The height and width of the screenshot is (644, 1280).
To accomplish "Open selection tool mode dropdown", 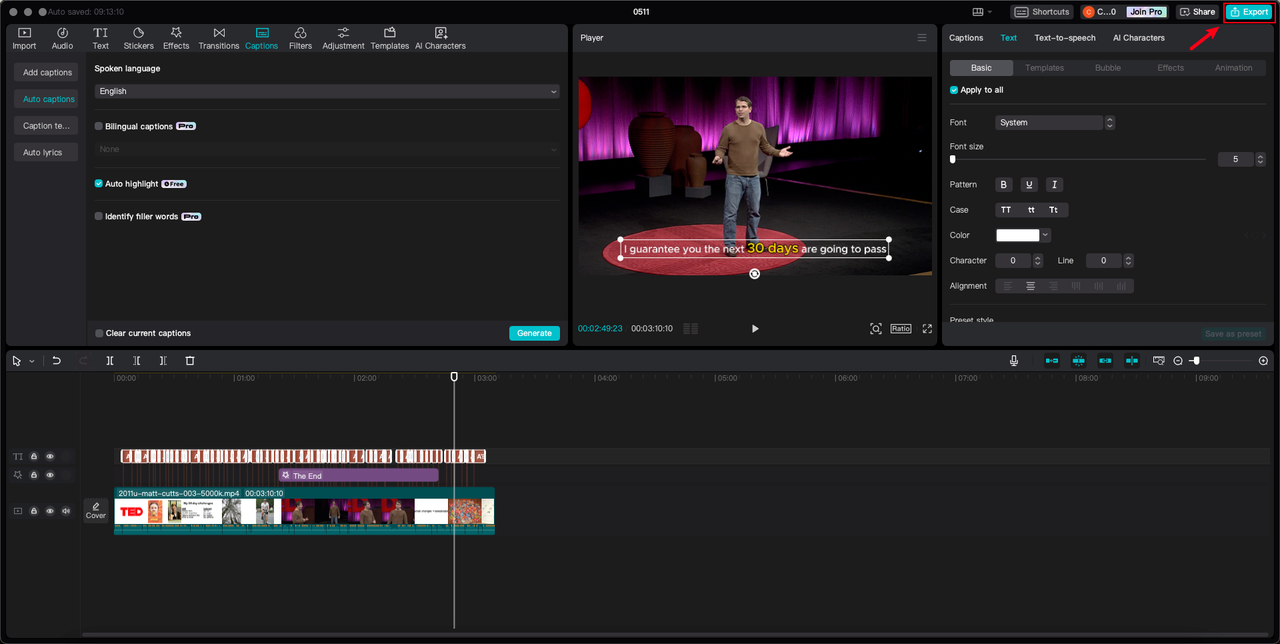I will click(32, 361).
